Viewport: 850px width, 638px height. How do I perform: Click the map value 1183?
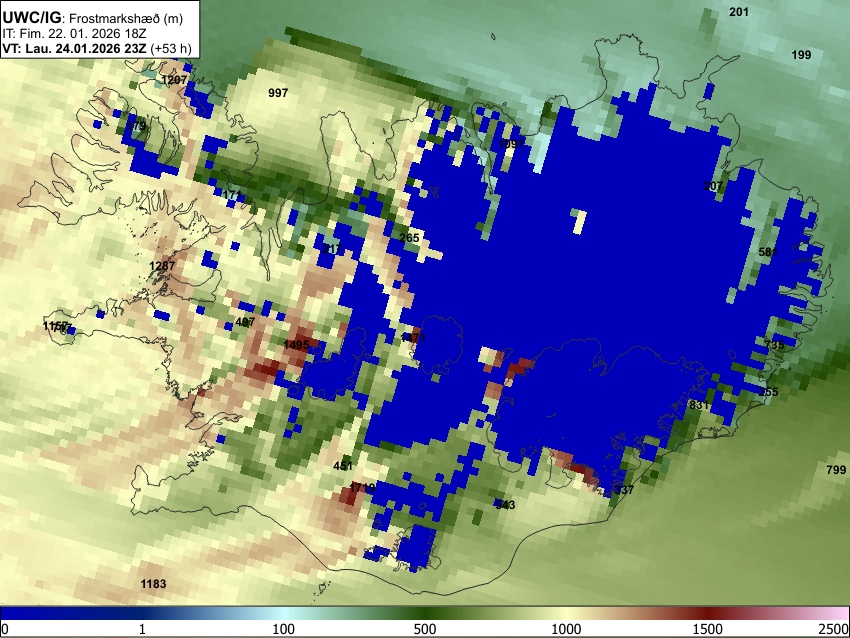[153, 584]
